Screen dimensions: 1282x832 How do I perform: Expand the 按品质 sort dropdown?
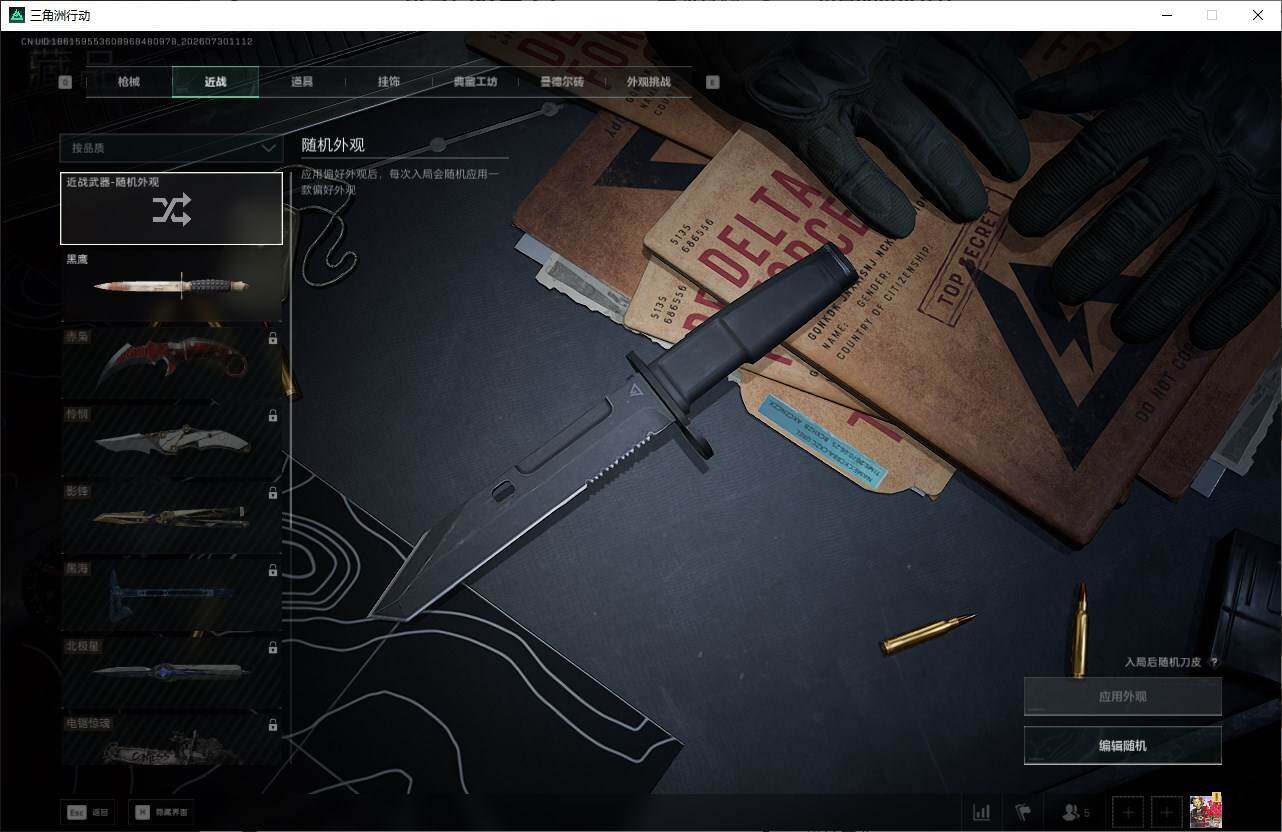pyautogui.click(x=171, y=148)
